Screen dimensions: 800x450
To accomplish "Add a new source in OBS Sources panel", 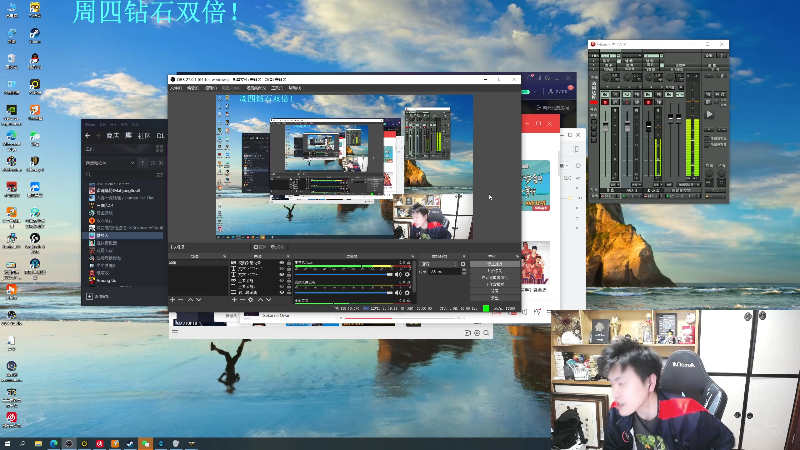I will point(234,299).
